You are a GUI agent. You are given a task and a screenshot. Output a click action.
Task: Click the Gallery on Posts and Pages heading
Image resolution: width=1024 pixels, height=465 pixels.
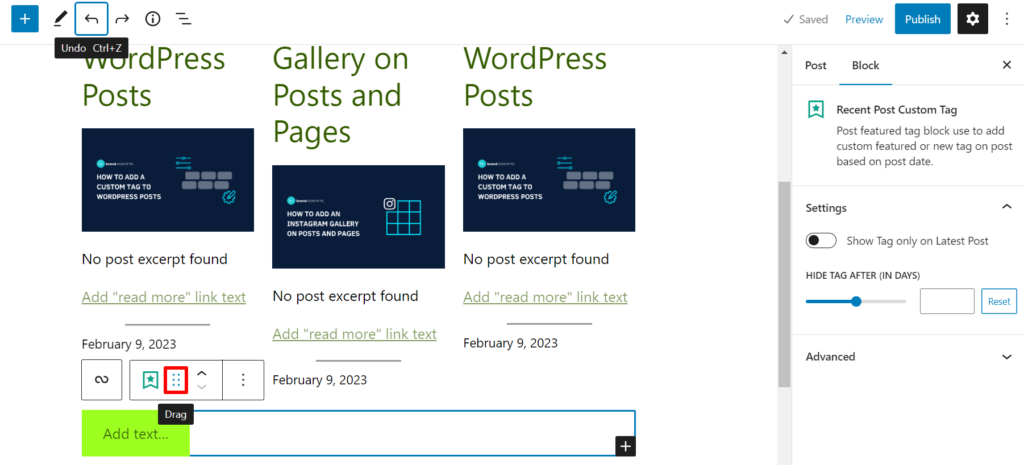click(340, 95)
